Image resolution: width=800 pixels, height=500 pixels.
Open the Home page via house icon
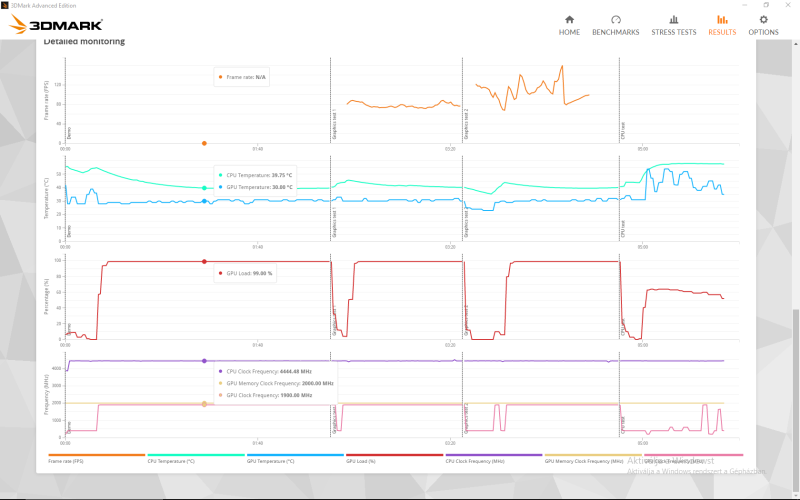[x=569, y=20]
